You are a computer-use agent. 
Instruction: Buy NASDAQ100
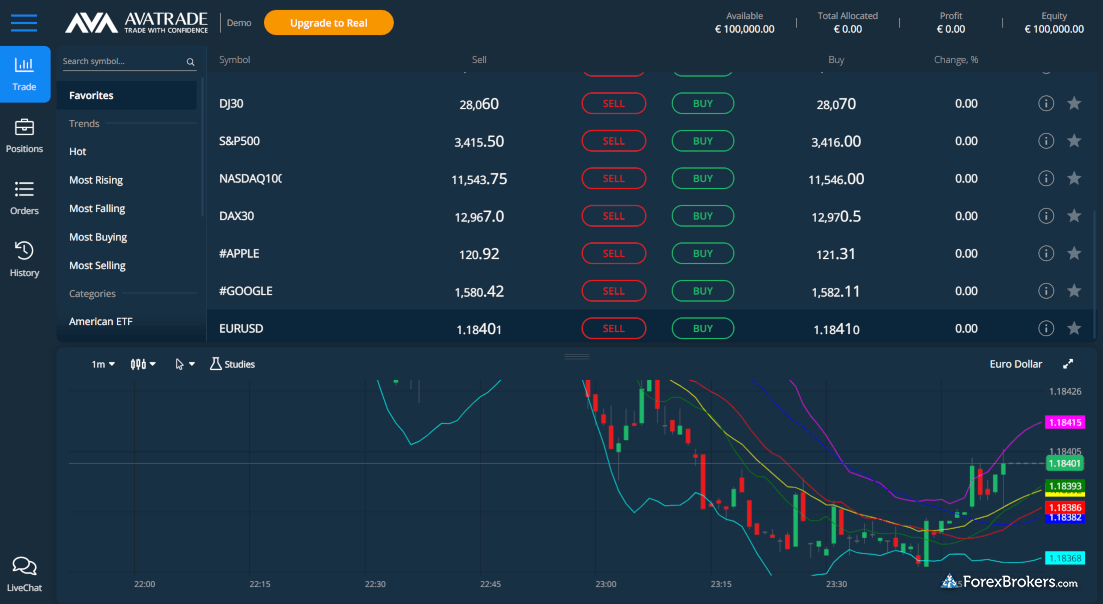coord(703,178)
